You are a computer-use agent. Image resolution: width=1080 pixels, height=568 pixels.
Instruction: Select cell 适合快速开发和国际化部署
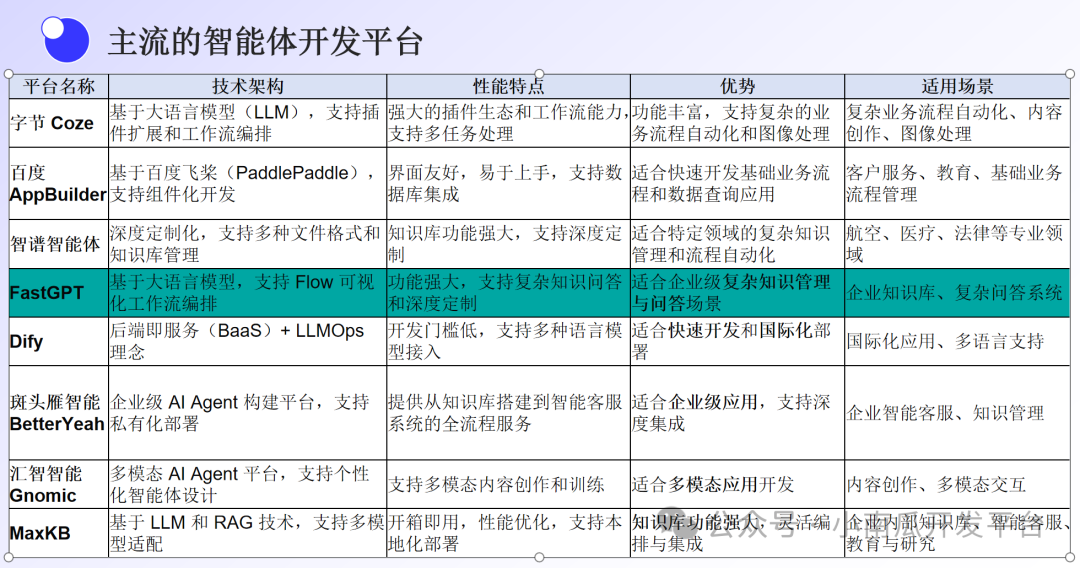(737, 341)
